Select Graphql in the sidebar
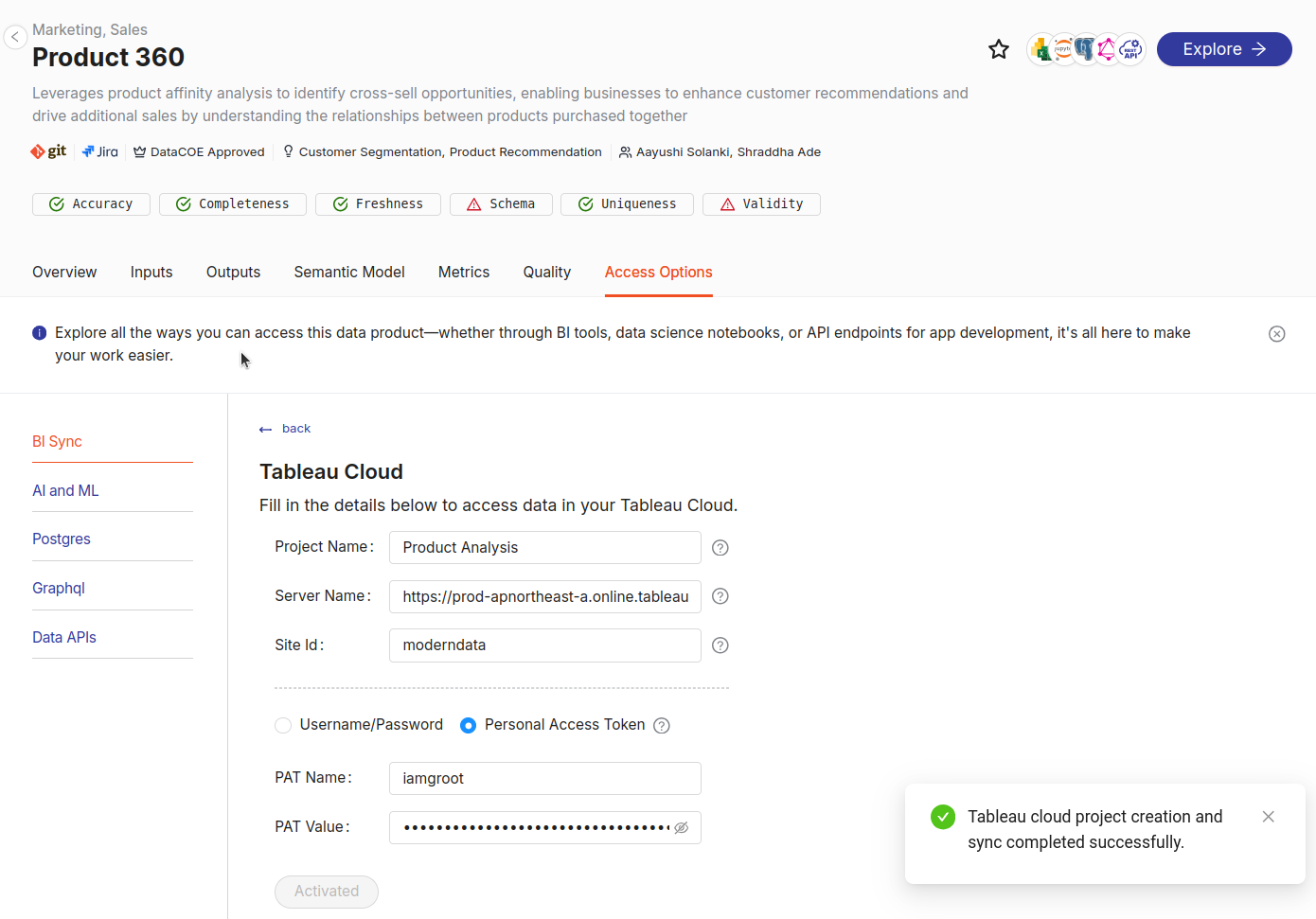Image resolution: width=1316 pixels, height=919 pixels. tap(59, 589)
